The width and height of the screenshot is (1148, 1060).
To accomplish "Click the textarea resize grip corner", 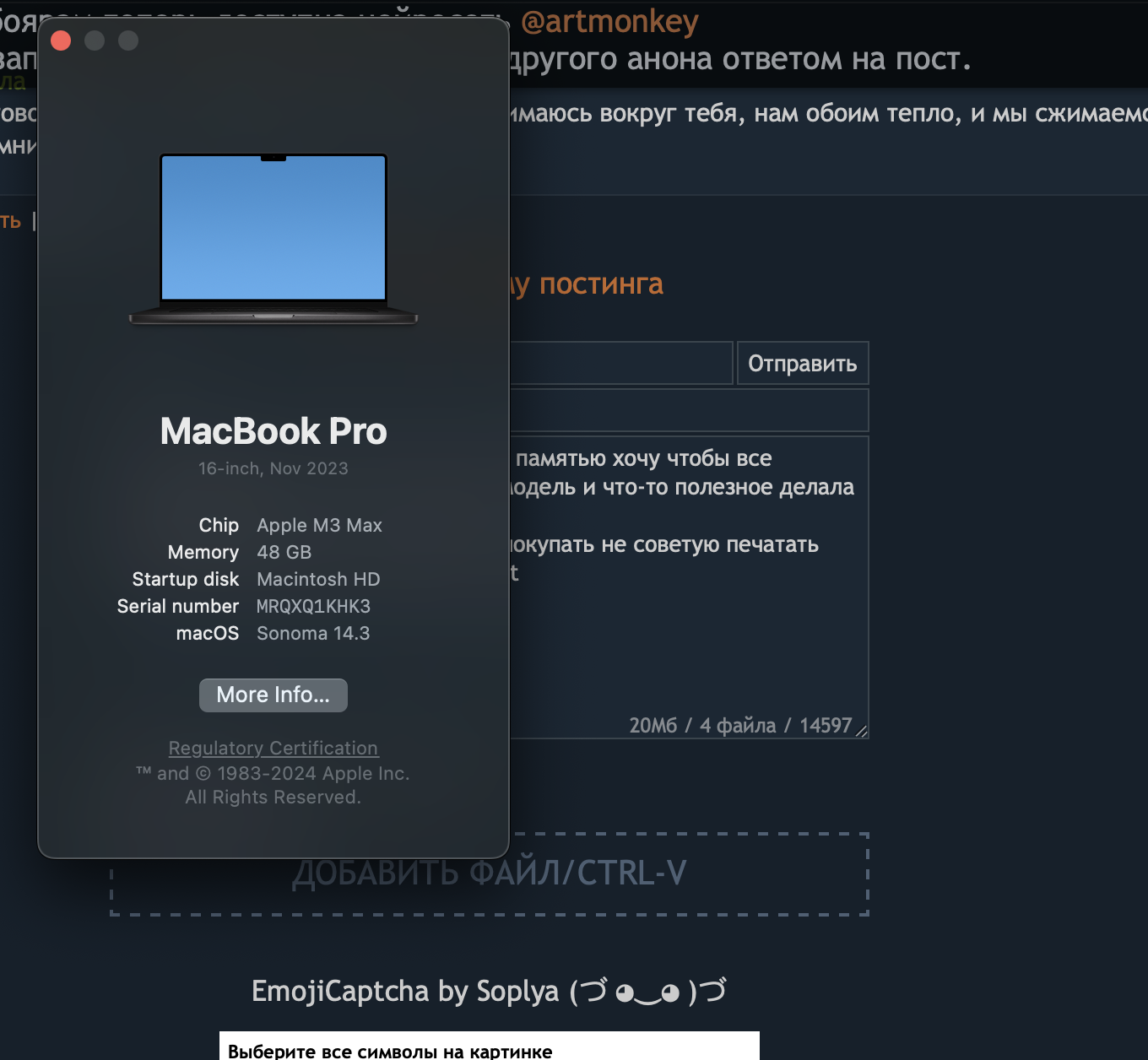I will [x=861, y=730].
